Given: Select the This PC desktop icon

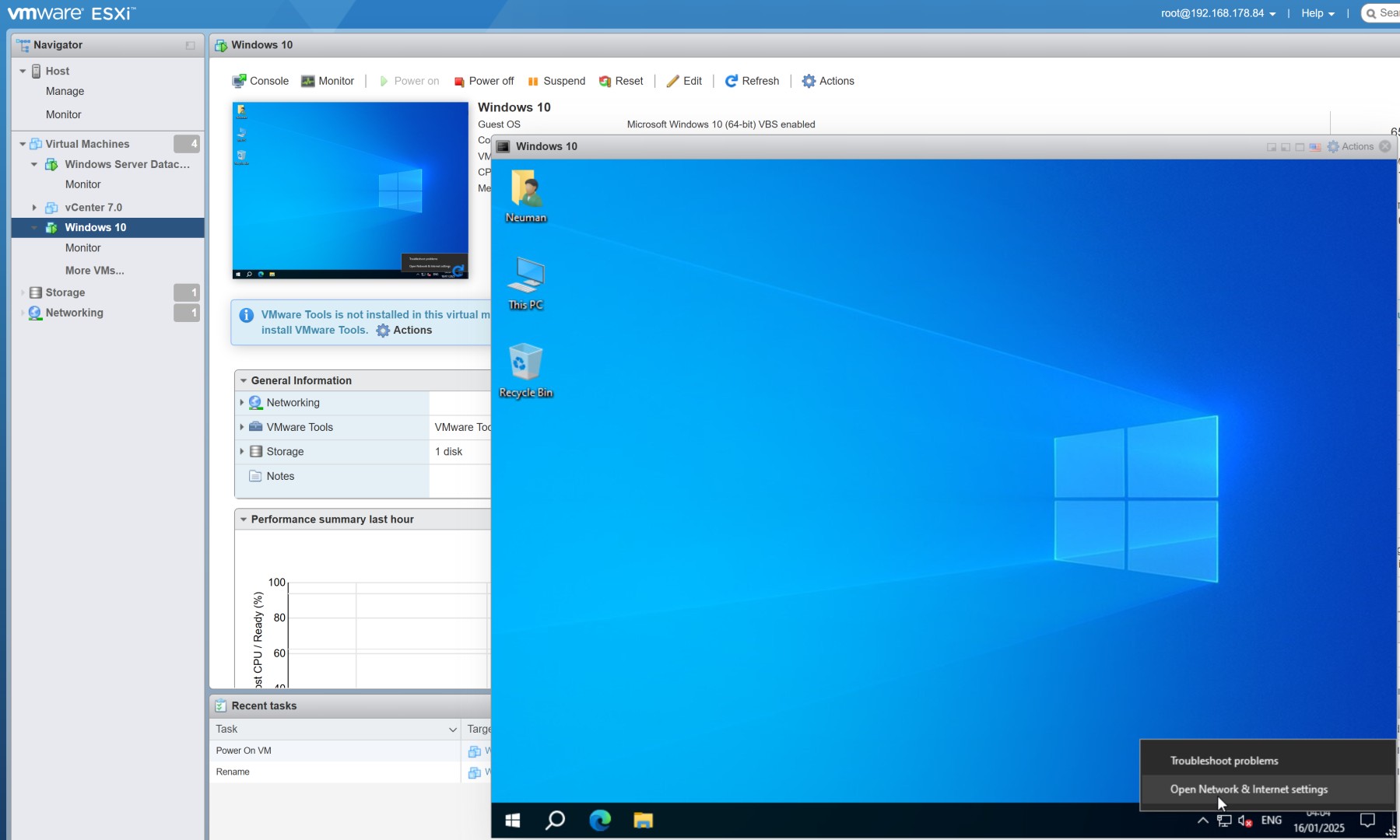Looking at the screenshot, I should [526, 284].
